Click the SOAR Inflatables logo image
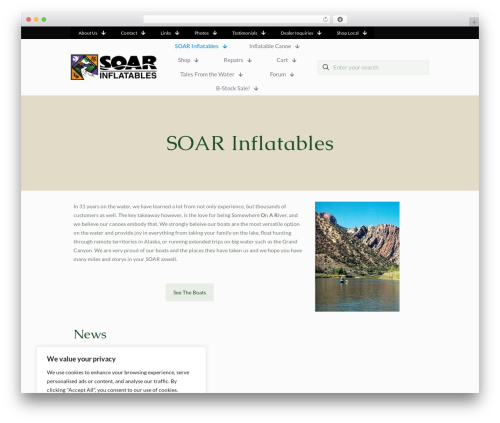 [x=114, y=67]
